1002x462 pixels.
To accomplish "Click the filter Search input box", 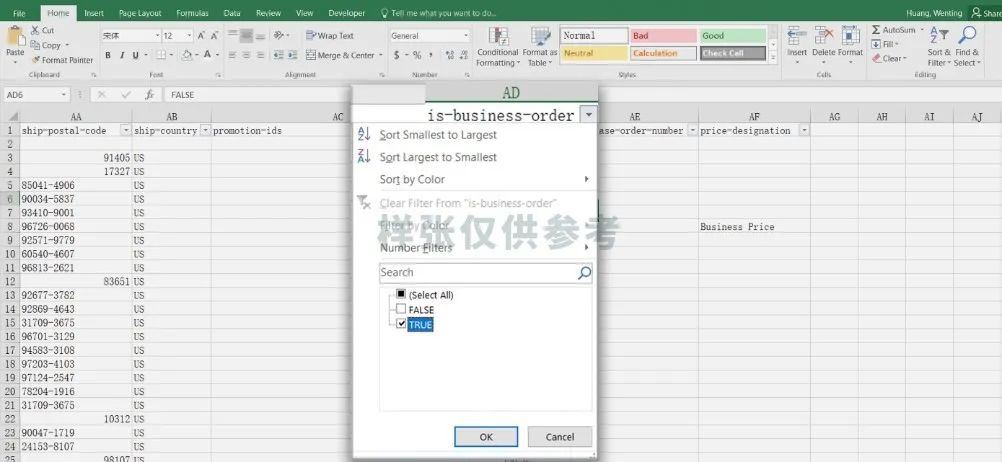I will point(478,273).
